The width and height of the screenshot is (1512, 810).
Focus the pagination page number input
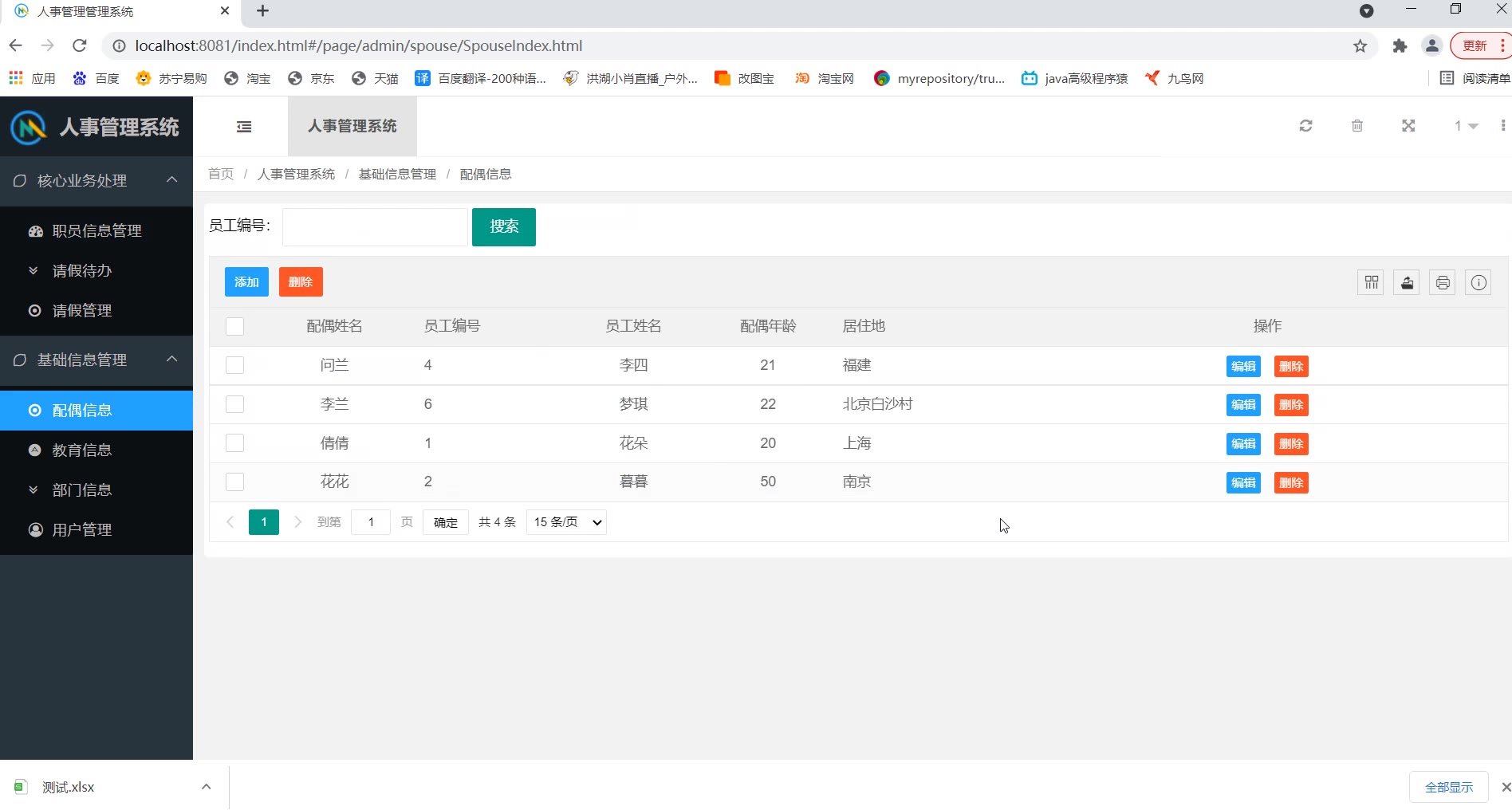[371, 522]
